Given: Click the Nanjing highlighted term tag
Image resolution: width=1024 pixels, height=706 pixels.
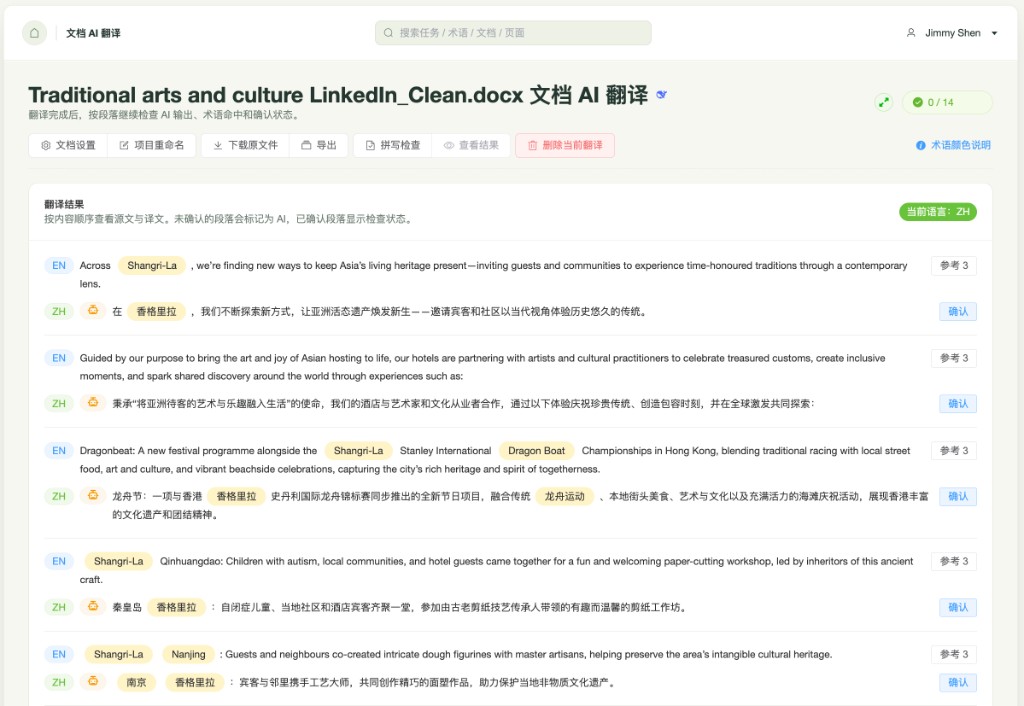Looking at the screenshot, I should [x=188, y=654].
